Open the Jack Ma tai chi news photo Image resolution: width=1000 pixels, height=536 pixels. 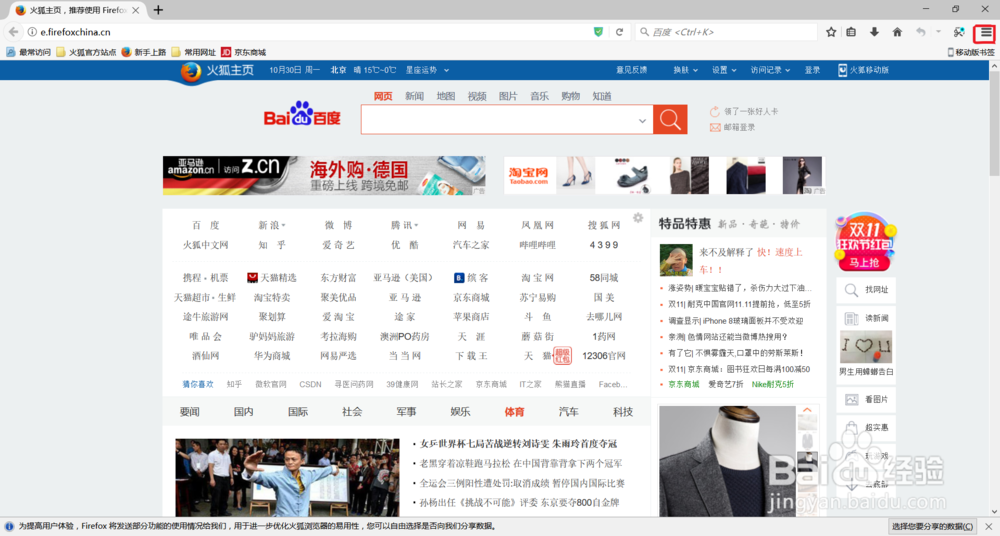coord(288,477)
